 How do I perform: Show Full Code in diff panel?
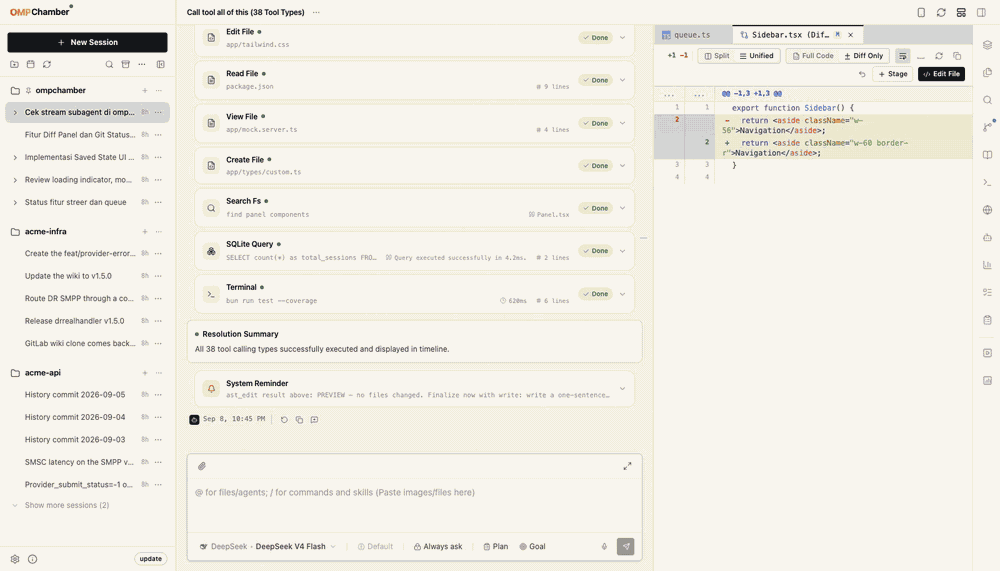[x=813, y=56]
